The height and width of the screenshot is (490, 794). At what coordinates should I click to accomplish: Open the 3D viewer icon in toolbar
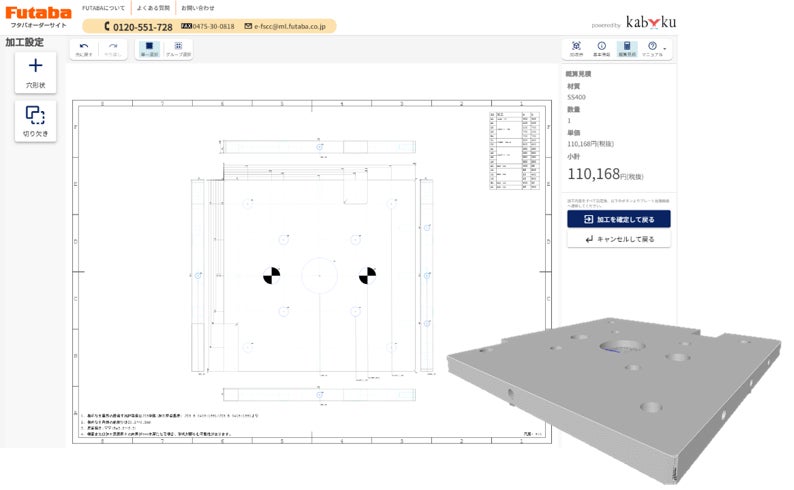[576, 48]
